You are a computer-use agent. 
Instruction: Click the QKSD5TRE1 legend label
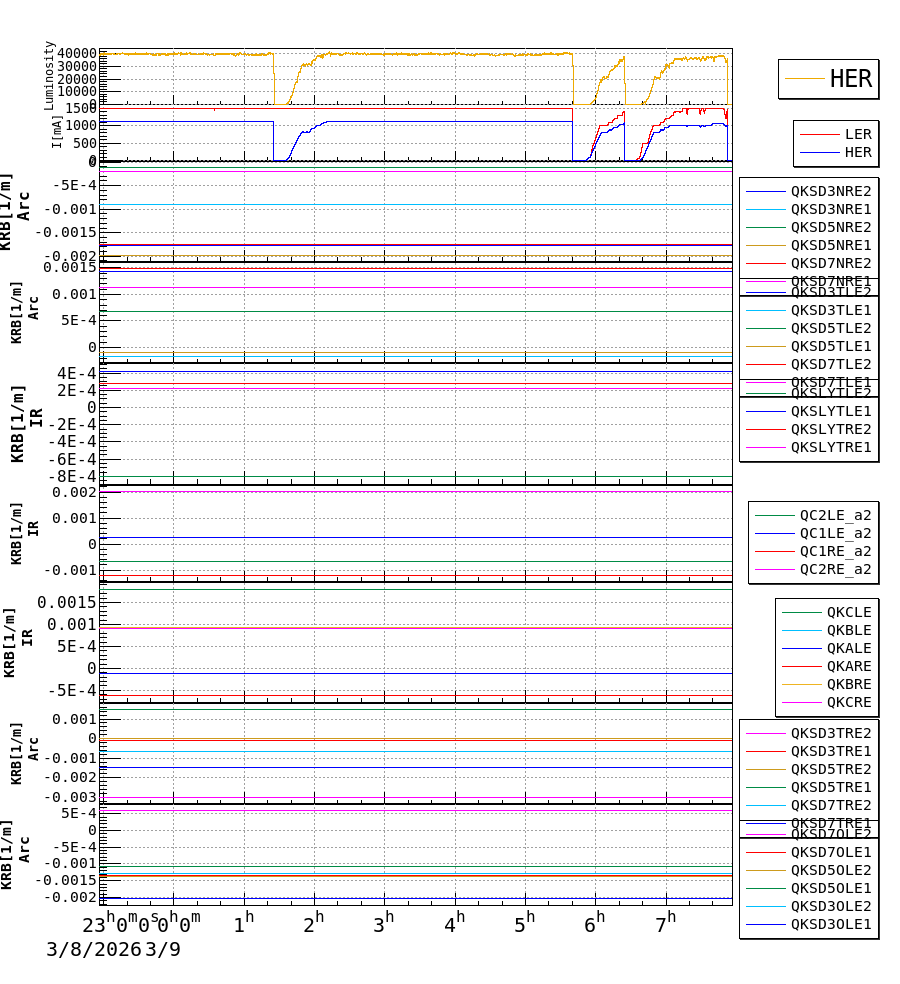[830, 788]
